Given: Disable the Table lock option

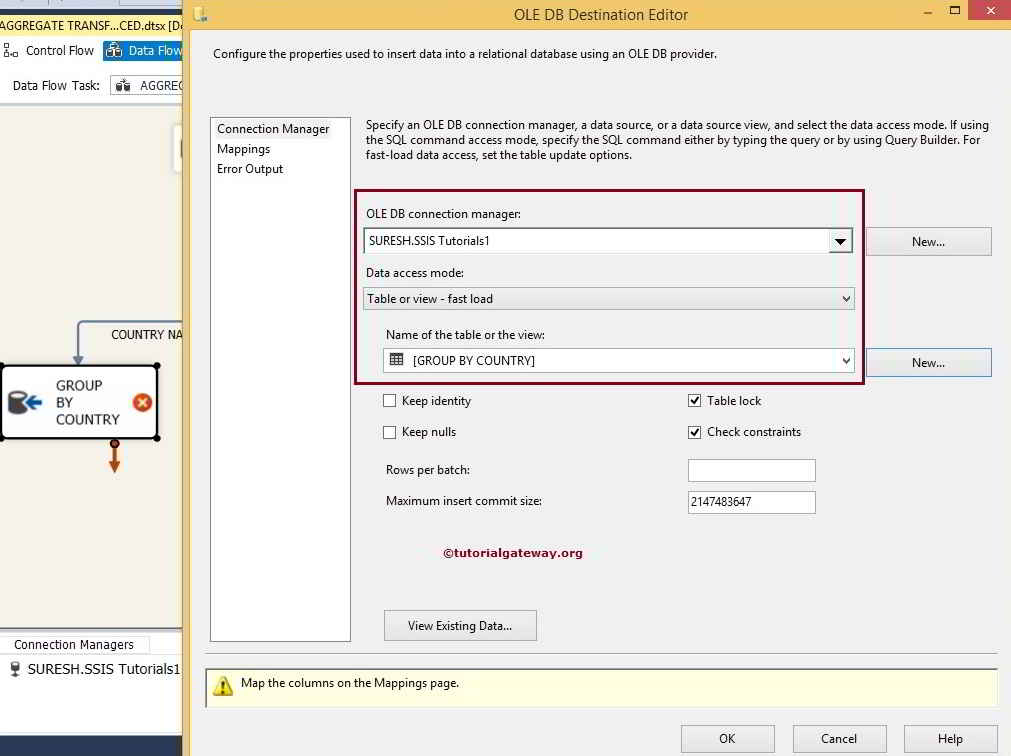Looking at the screenshot, I should (x=695, y=400).
